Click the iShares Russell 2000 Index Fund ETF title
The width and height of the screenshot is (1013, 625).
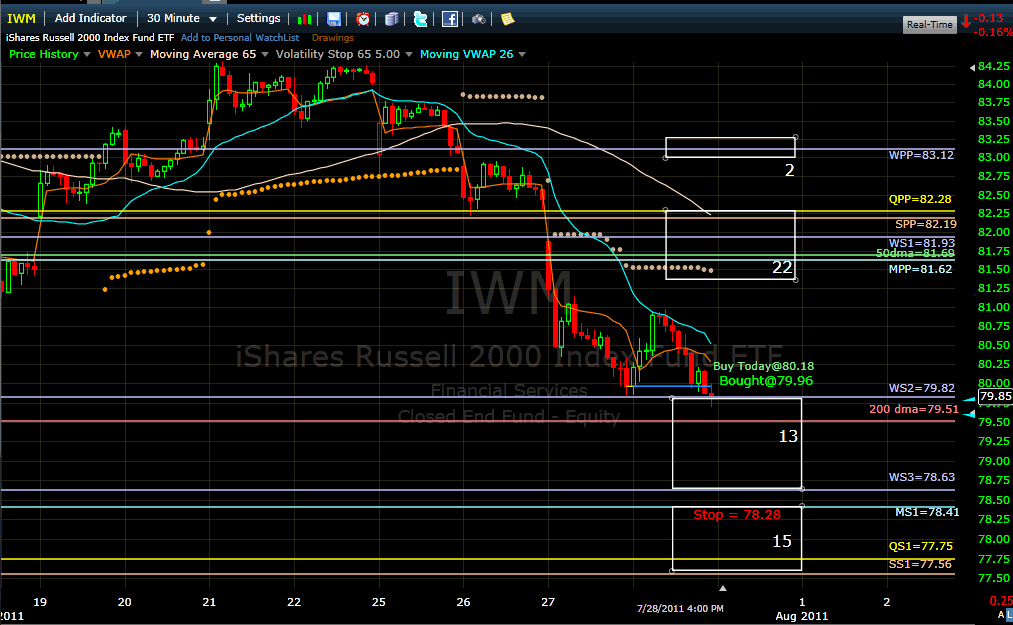coord(90,37)
